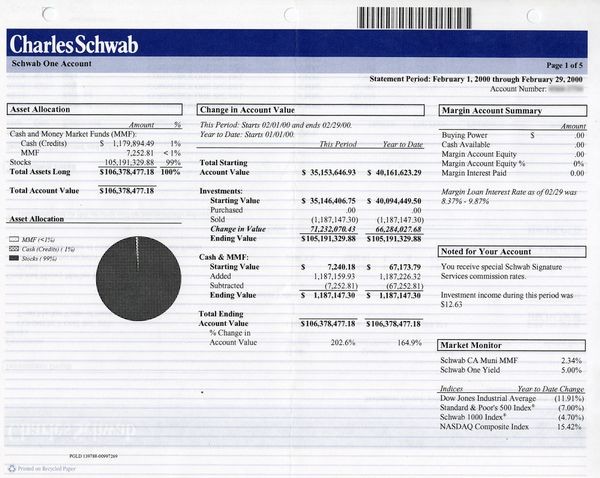This screenshot has width=600, height=478.
Task: Click the "Total Account Value" label
Action: (44, 191)
